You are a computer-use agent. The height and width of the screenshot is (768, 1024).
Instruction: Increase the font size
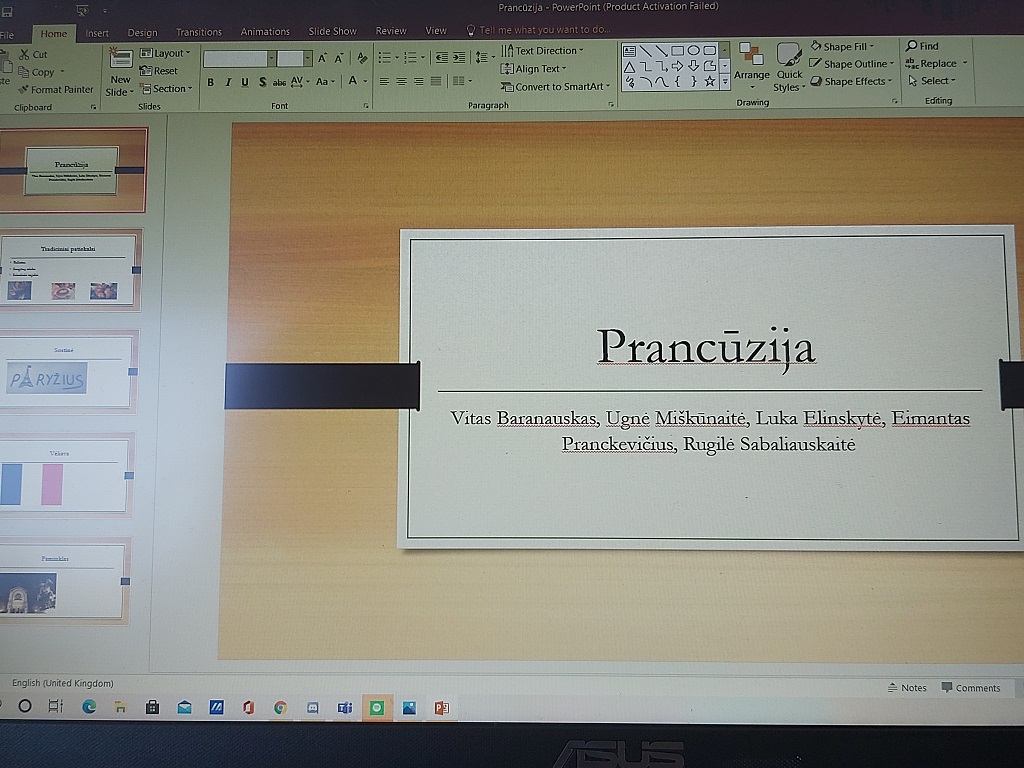[x=323, y=59]
